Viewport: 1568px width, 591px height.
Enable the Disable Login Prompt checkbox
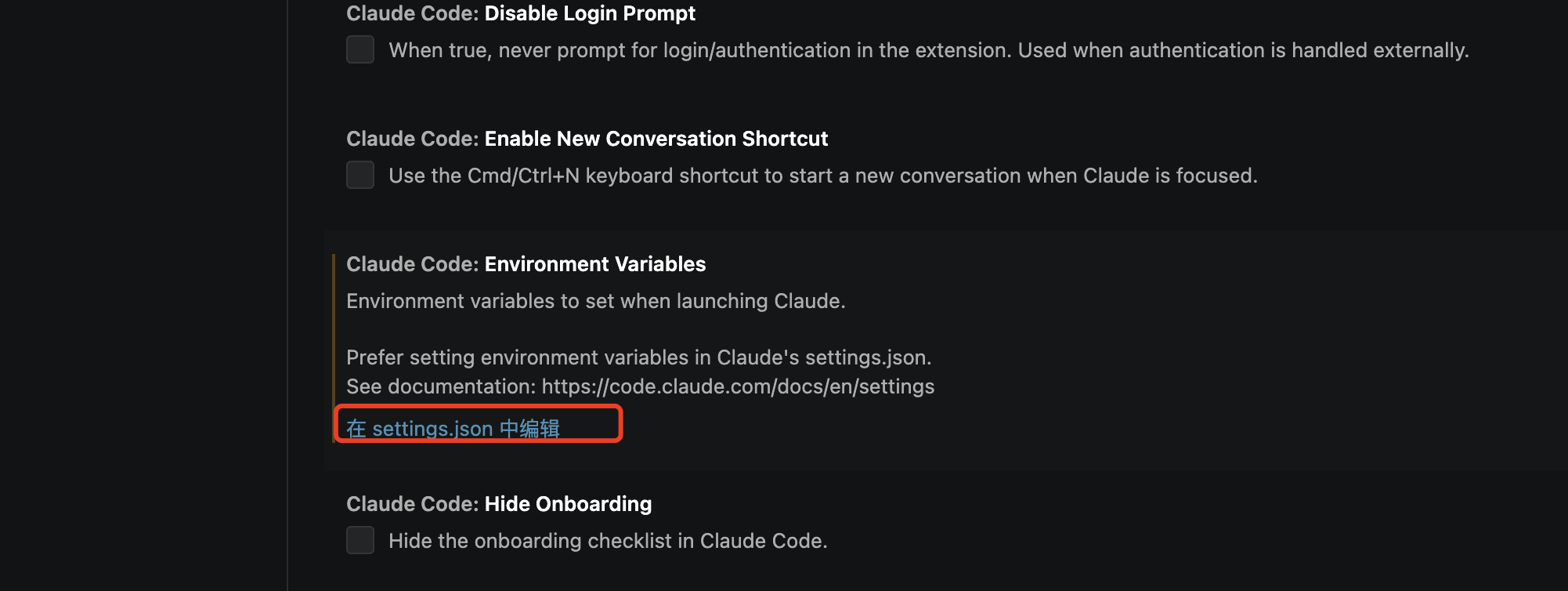360,49
